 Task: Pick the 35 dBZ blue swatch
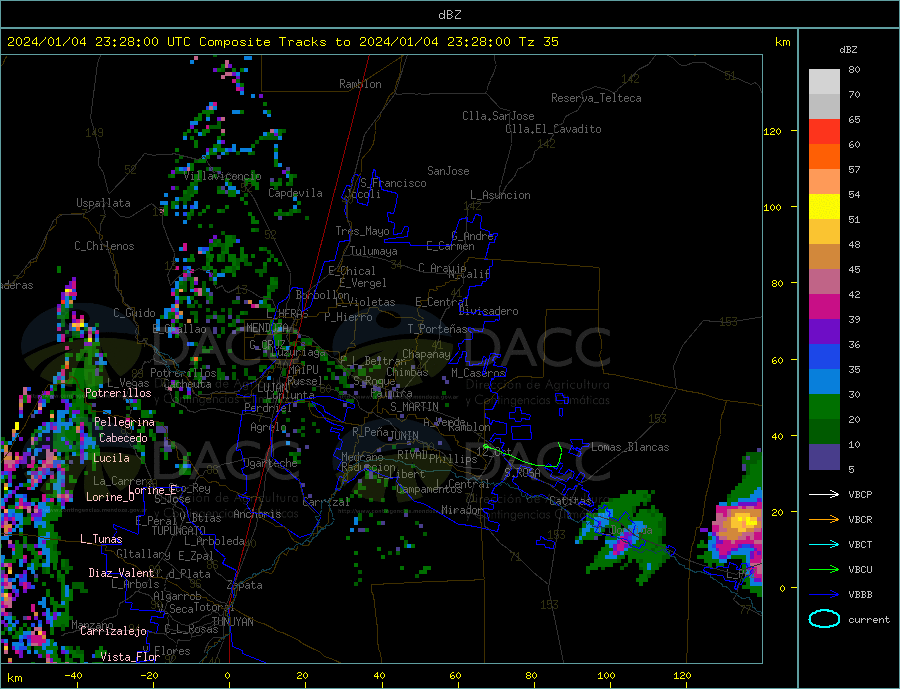point(824,357)
